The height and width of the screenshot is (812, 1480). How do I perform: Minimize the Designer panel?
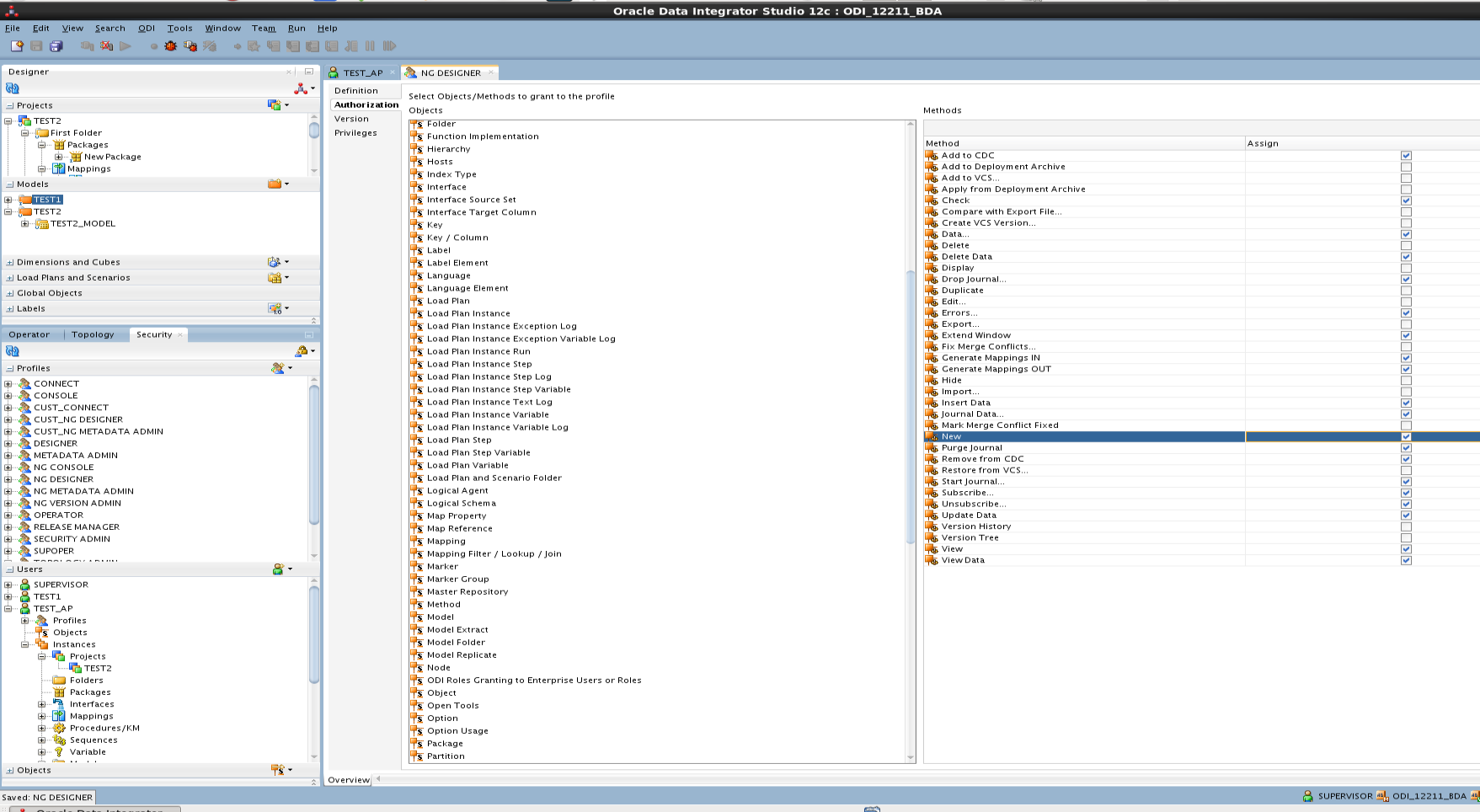309,72
